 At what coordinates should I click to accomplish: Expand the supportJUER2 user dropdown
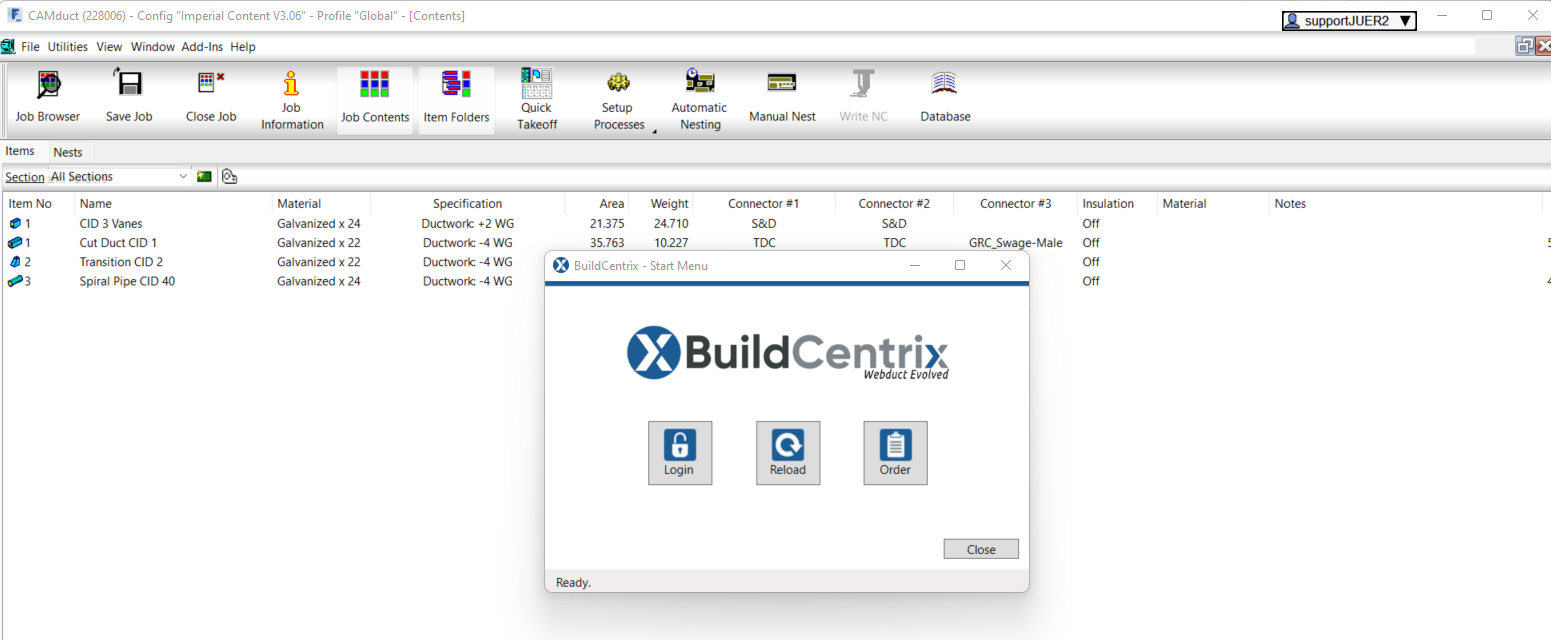point(1348,18)
